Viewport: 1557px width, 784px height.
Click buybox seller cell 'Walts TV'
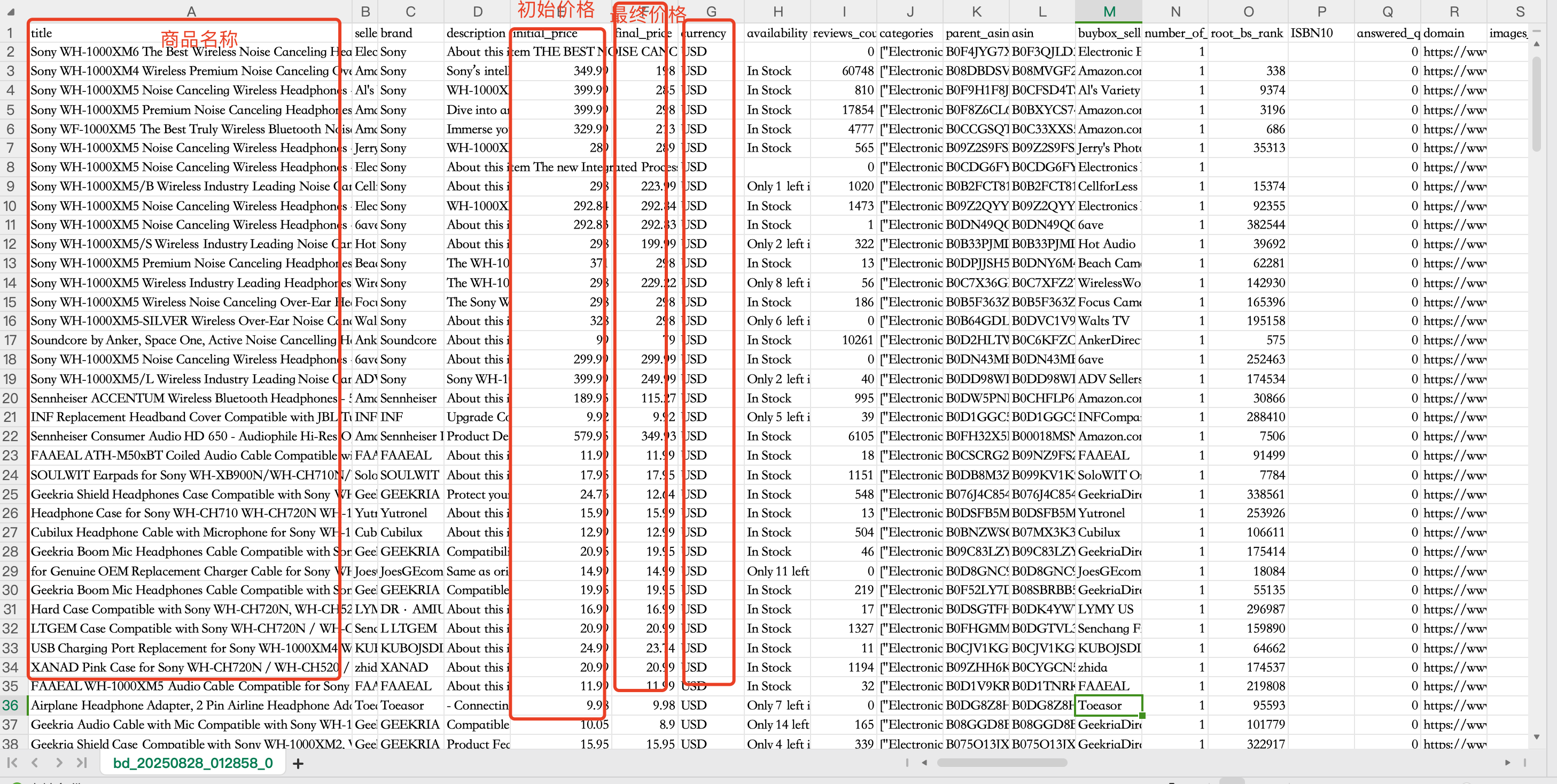[1109, 321]
